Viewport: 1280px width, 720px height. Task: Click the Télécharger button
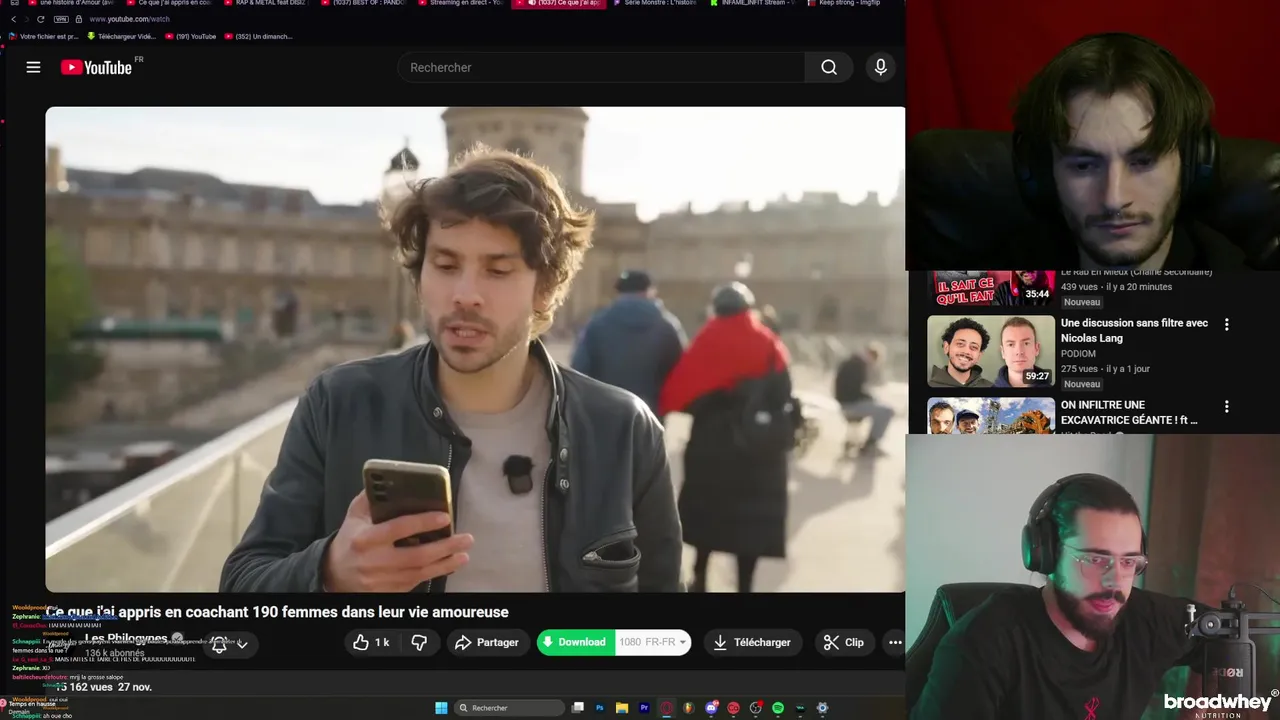(x=752, y=642)
